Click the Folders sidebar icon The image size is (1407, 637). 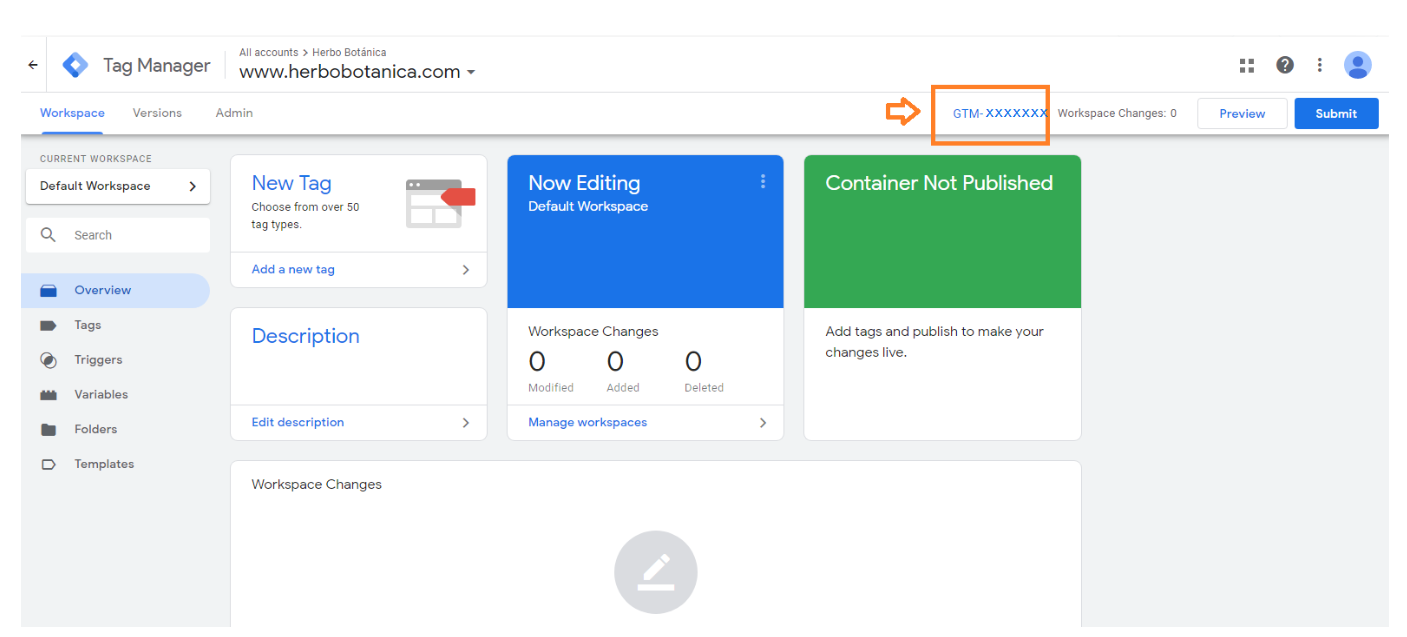coord(48,429)
